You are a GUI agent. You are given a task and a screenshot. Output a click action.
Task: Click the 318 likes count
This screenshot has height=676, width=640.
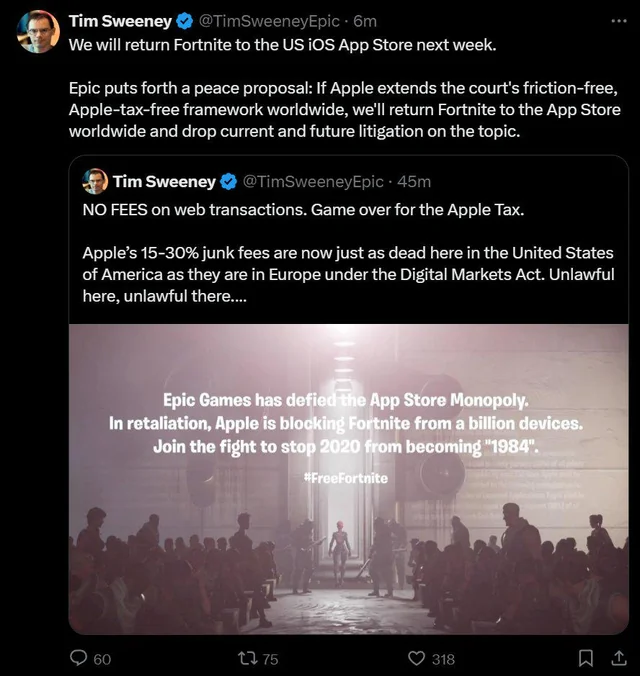pos(443,659)
